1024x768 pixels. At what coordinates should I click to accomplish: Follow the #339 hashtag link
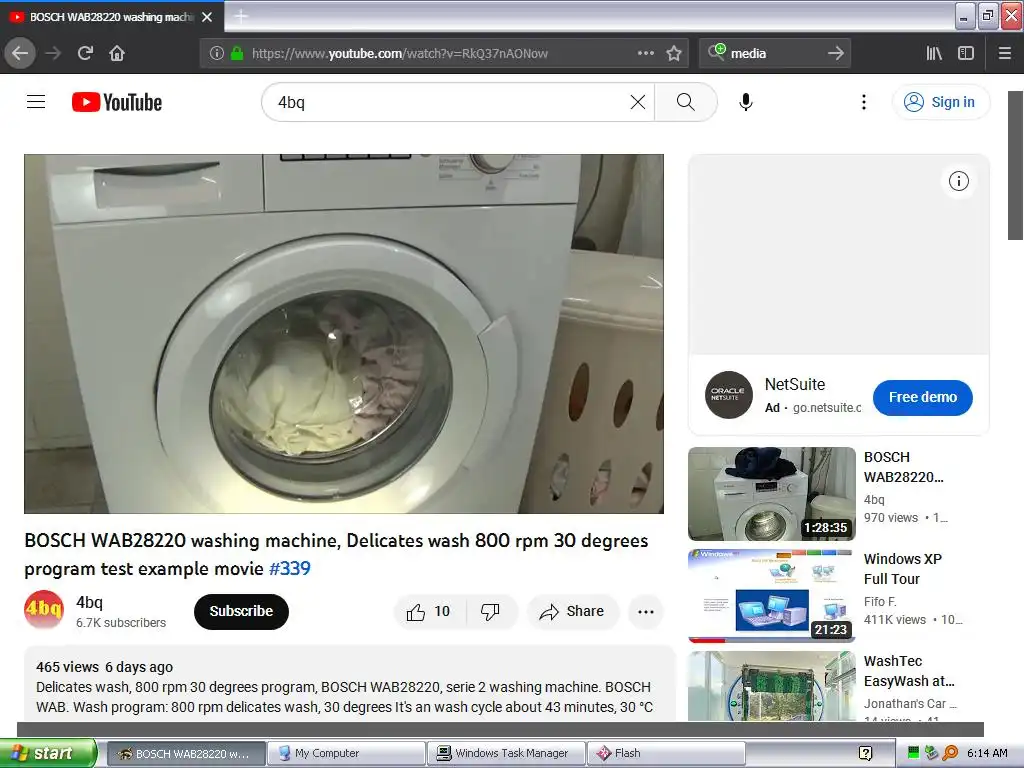(290, 568)
